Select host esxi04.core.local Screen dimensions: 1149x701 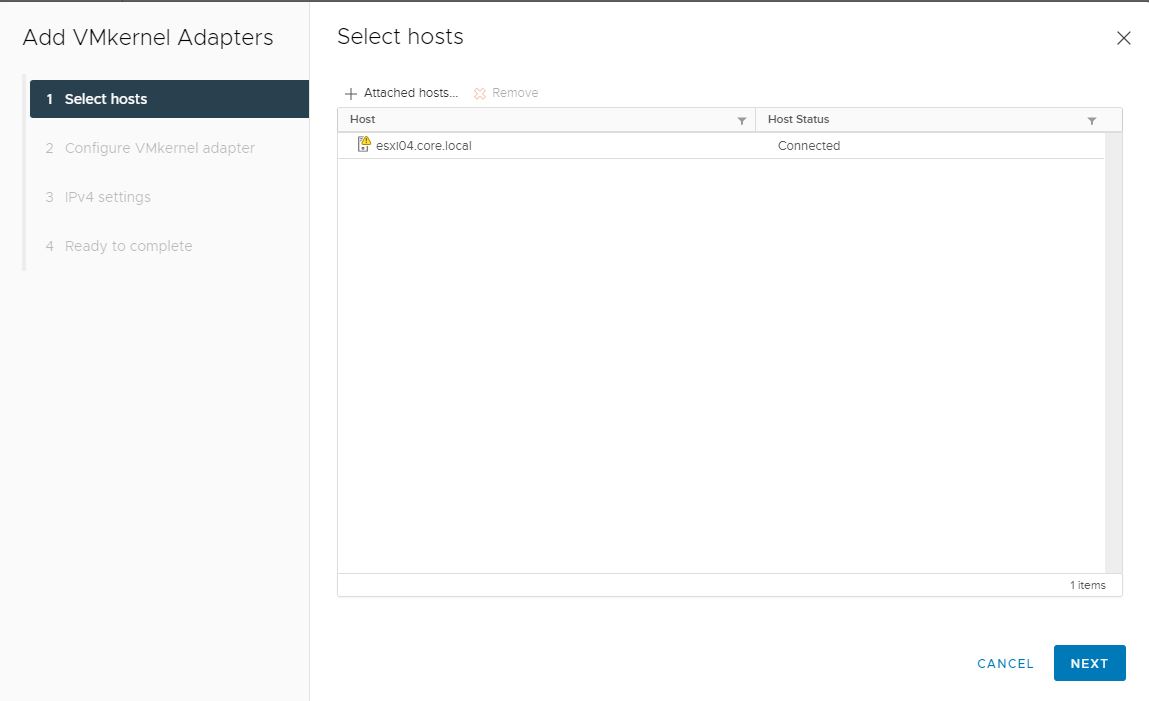tap(424, 146)
